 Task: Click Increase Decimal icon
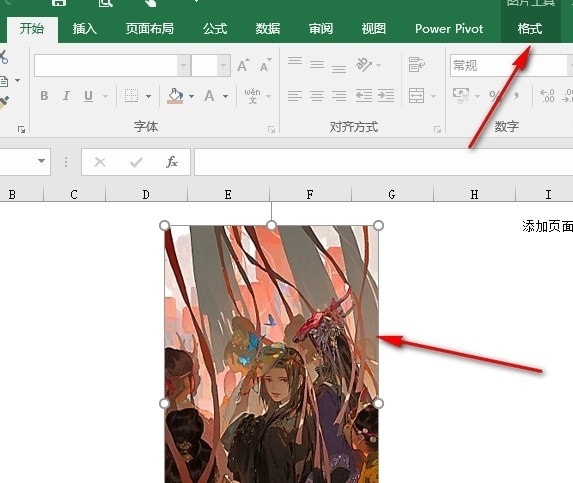[x=547, y=96]
